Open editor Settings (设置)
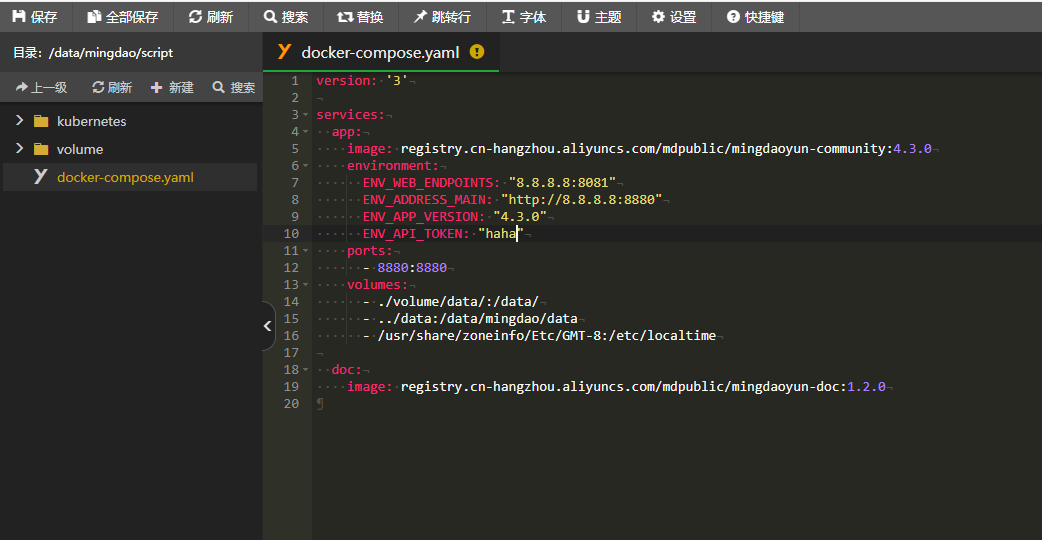 [x=674, y=17]
